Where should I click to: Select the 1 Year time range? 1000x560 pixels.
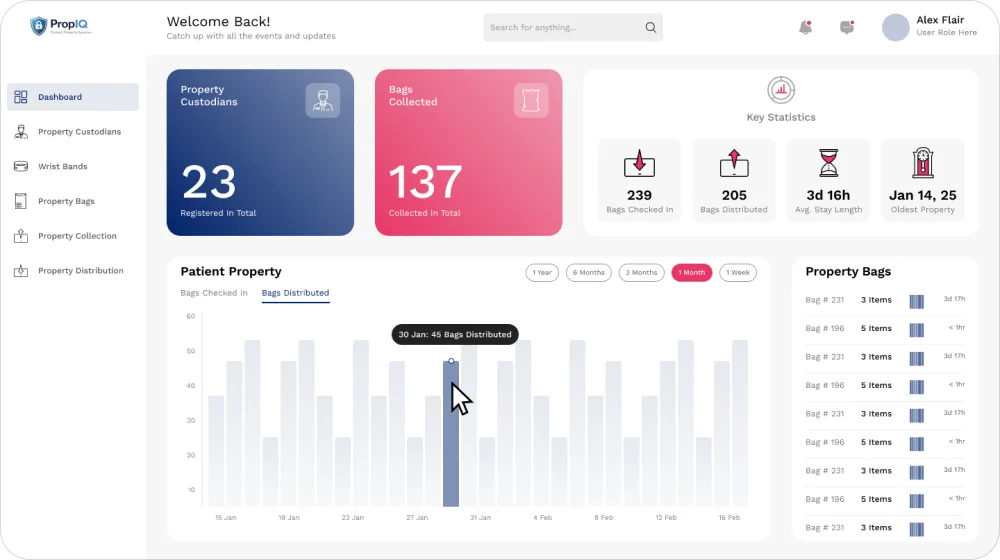[x=542, y=272]
